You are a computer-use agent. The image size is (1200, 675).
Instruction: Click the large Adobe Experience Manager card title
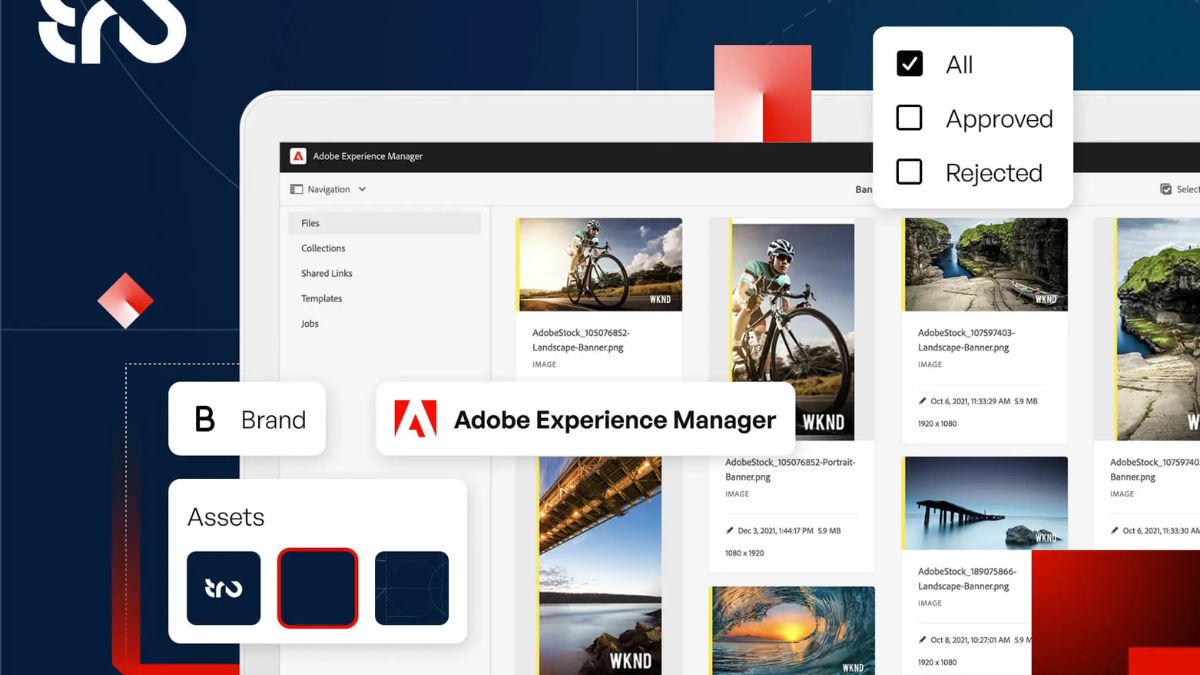point(615,420)
